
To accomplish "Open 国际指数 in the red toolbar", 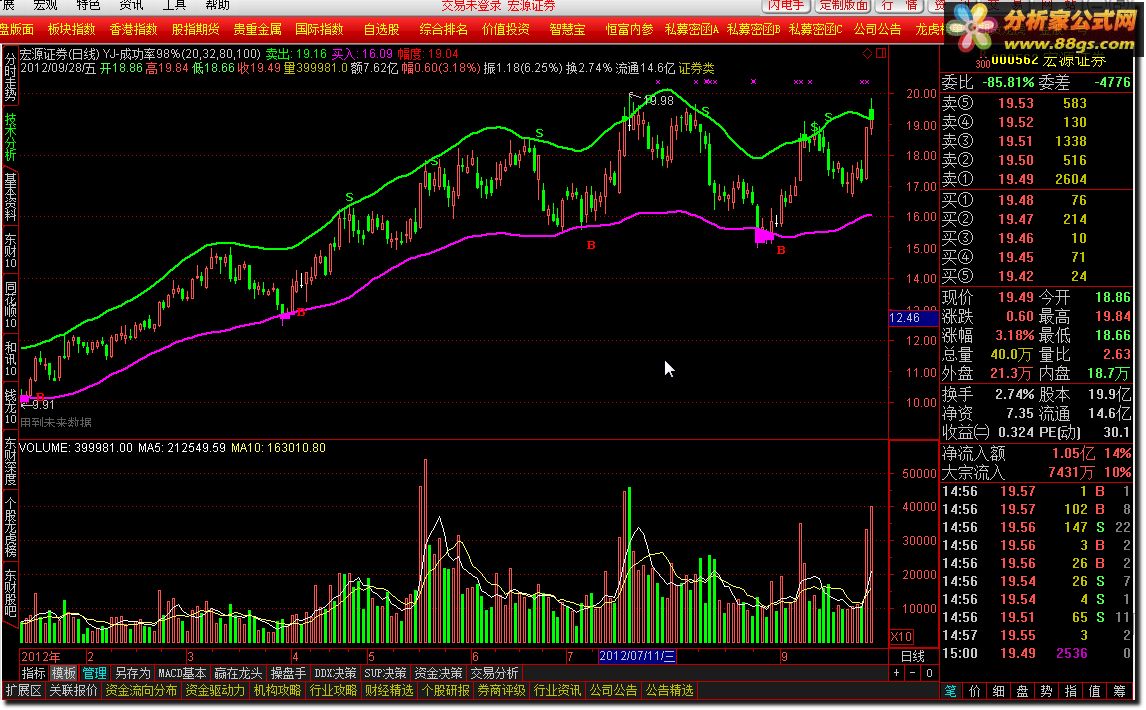I will pyautogui.click(x=319, y=29).
